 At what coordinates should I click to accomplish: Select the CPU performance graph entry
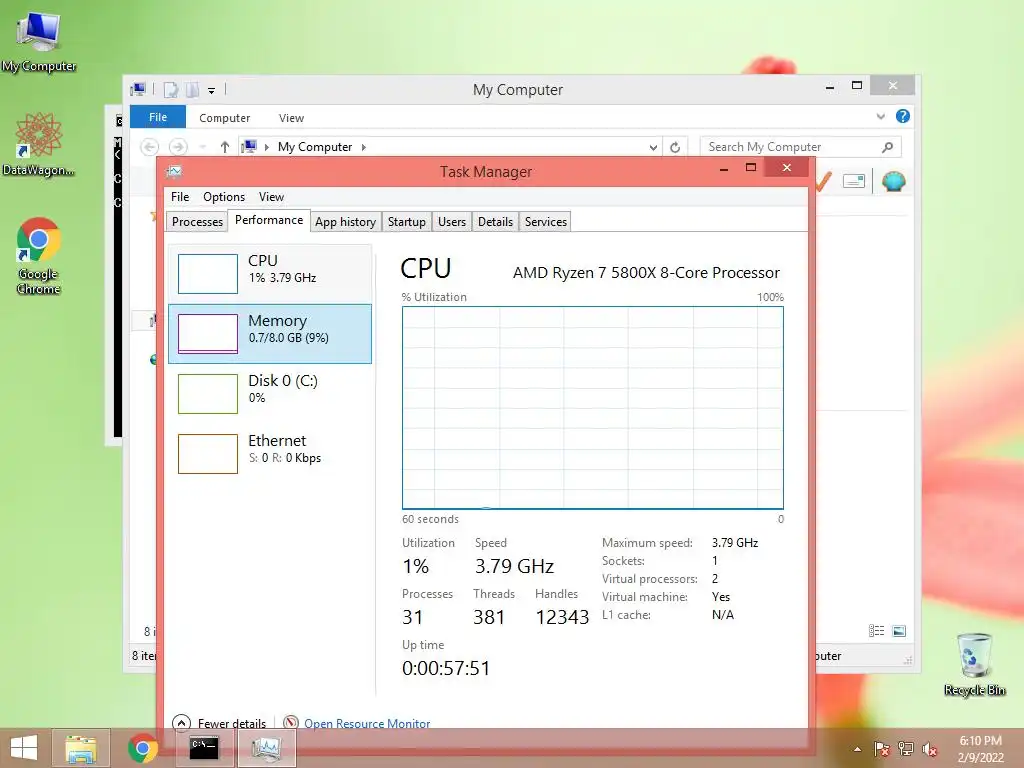(270, 273)
